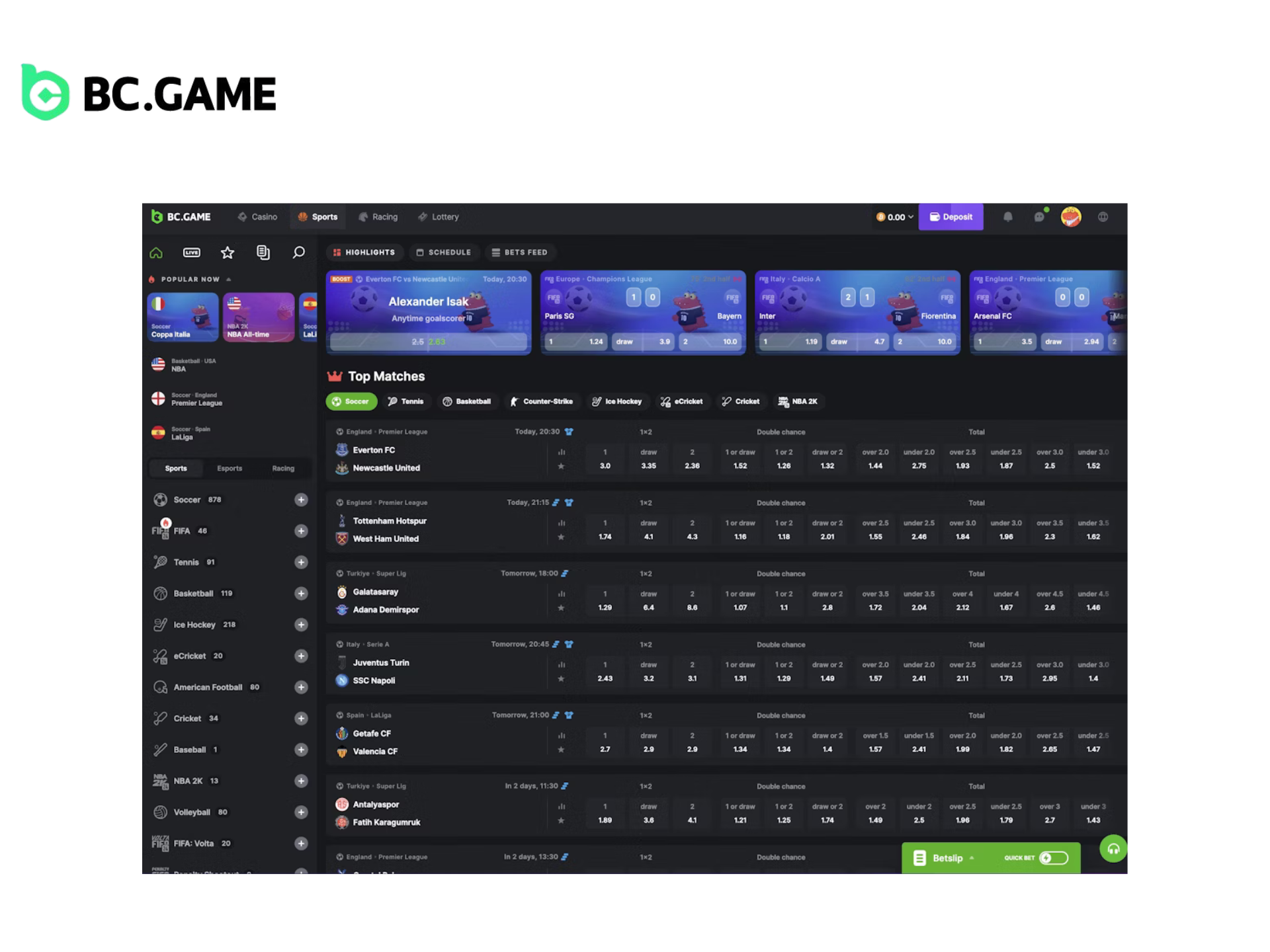The width and height of the screenshot is (1270, 952).
Task: Favorite the Tottenham vs West Ham match star
Action: point(562,537)
